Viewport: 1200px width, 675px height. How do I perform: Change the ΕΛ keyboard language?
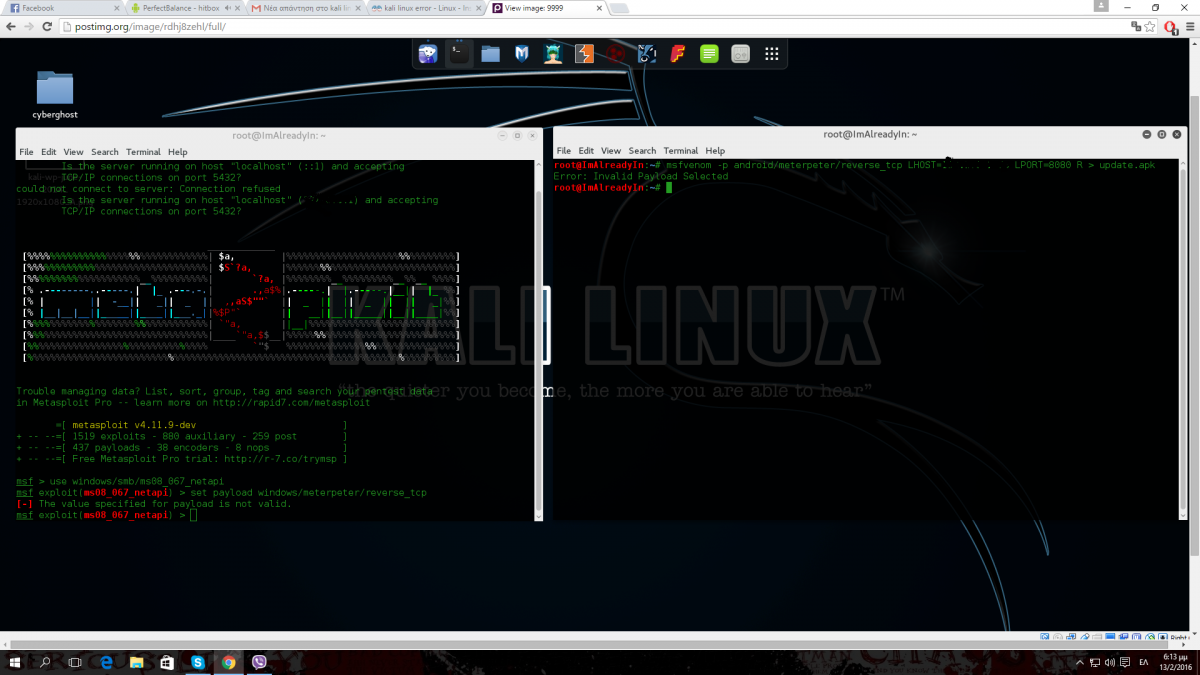click(1145, 663)
